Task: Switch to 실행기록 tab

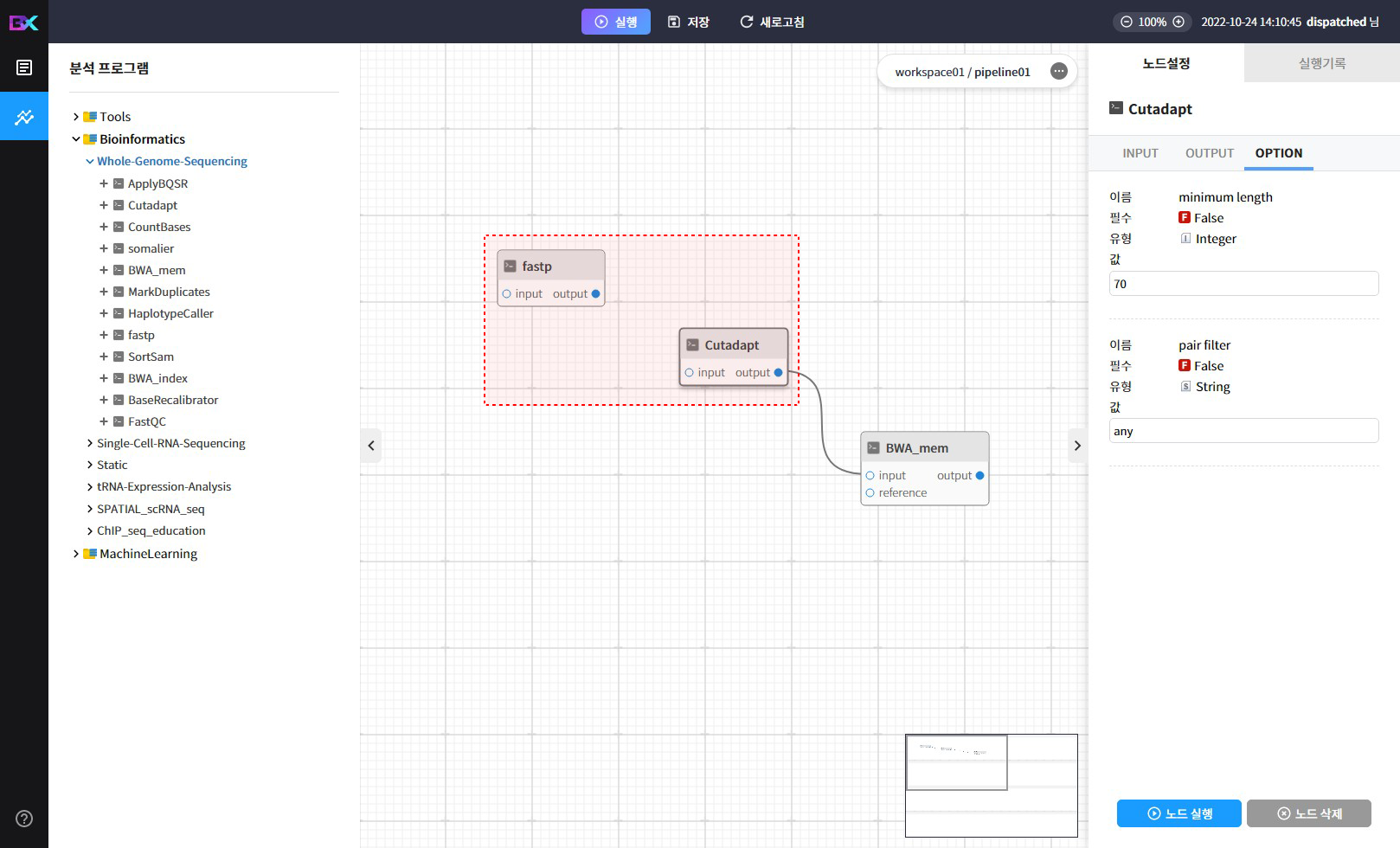Action: (x=1322, y=63)
